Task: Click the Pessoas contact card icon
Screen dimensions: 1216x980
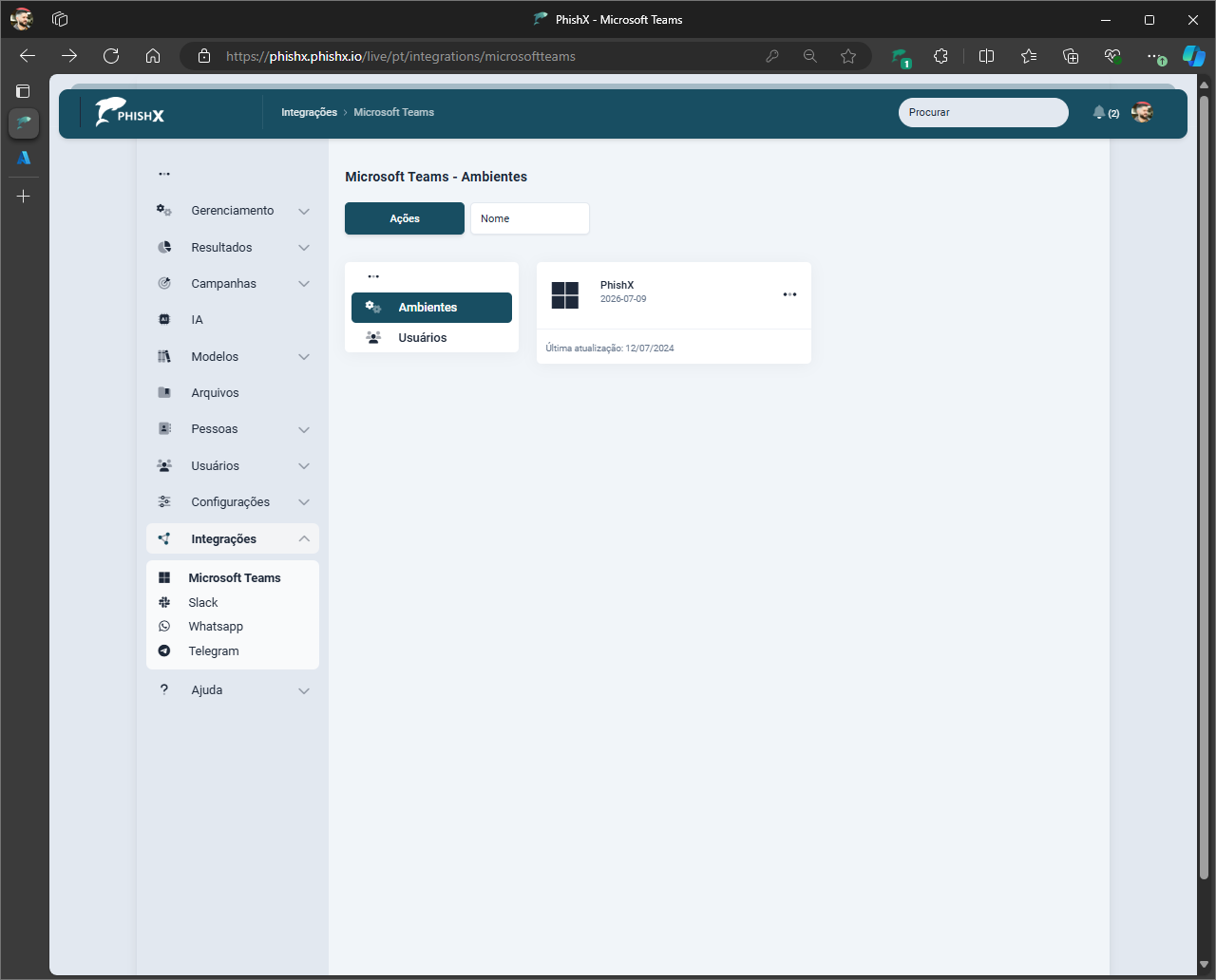Action: click(164, 429)
